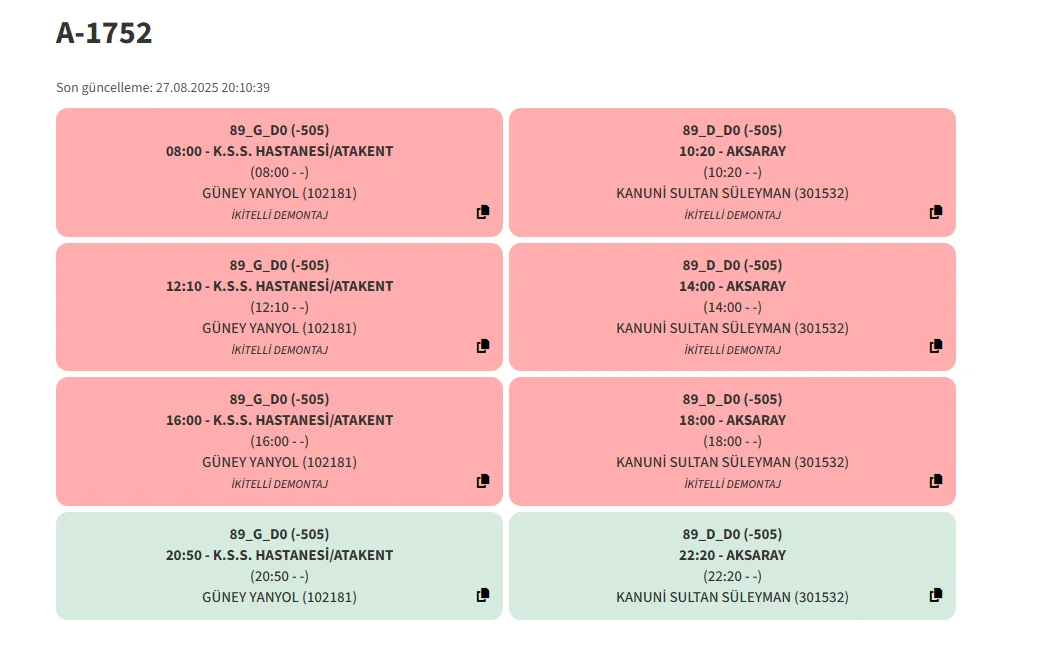Click copy icon on 12:10 trip card

coord(483,346)
